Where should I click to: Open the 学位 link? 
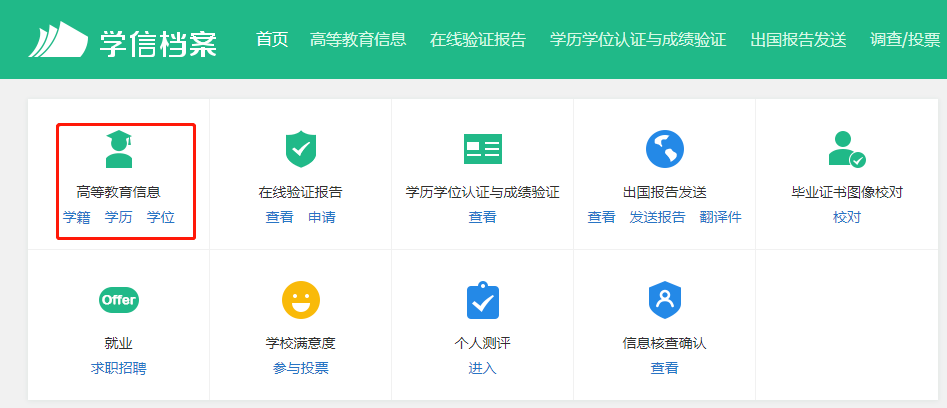[161, 217]
